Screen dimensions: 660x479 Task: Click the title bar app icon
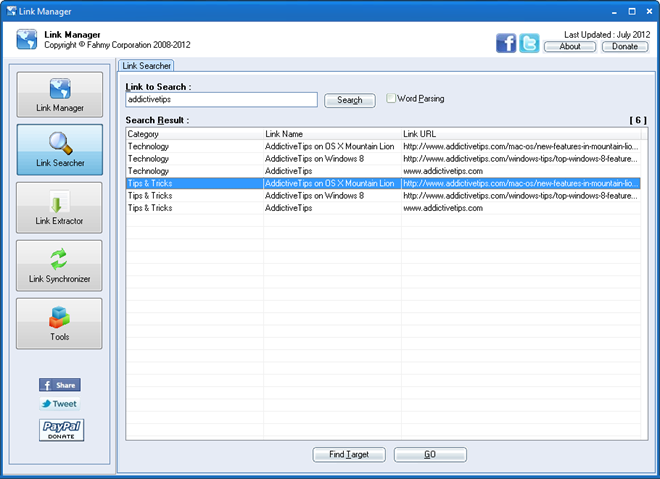coord(11,11)
